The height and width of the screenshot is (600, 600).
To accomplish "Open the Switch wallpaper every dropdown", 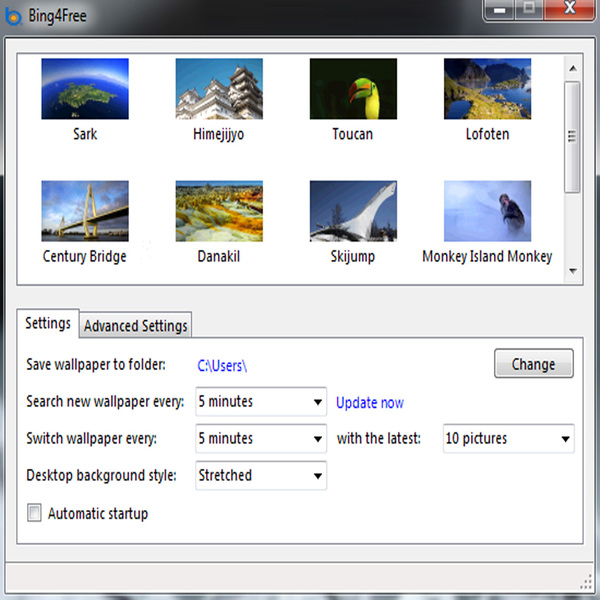I will [261, 439].
